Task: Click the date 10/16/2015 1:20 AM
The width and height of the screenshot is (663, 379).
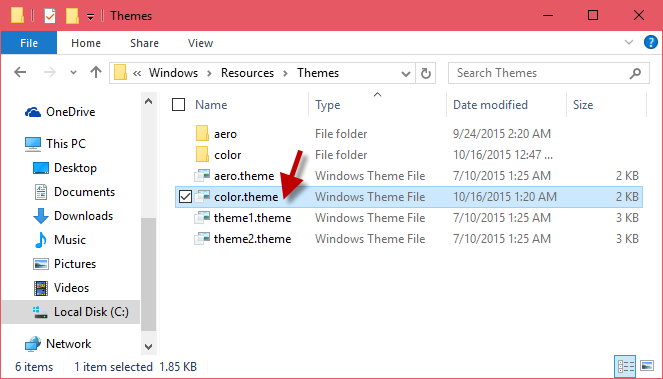Action: point(505,197)
